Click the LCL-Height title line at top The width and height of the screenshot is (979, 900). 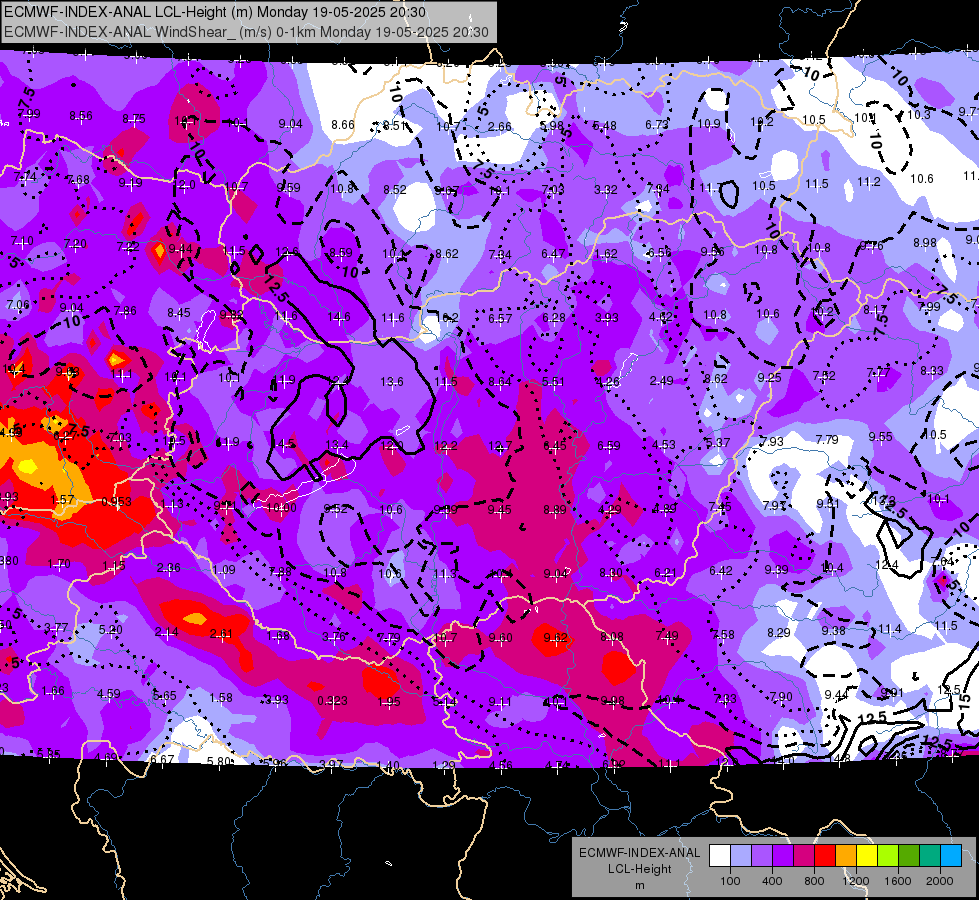click(x=215, y=12)
